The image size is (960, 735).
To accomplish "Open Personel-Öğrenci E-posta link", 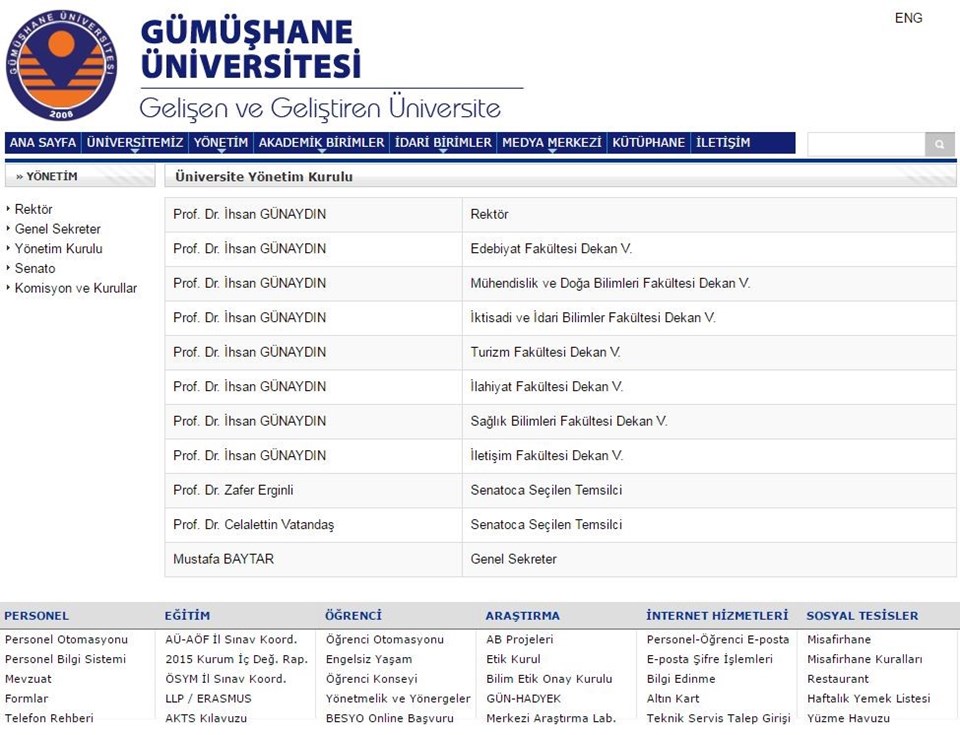I will tap(718, 639).
